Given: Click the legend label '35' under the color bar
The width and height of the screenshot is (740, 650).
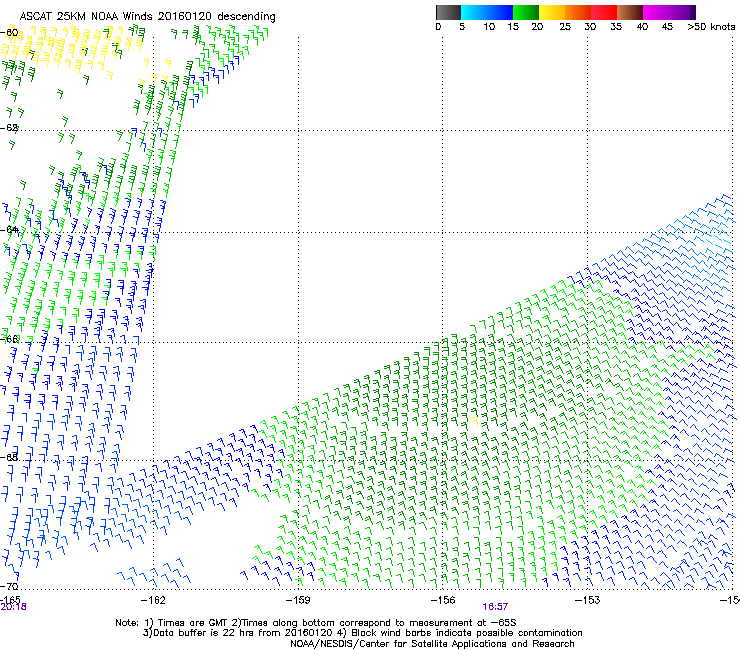Looking at the screenshot, I should pos(616,27).
